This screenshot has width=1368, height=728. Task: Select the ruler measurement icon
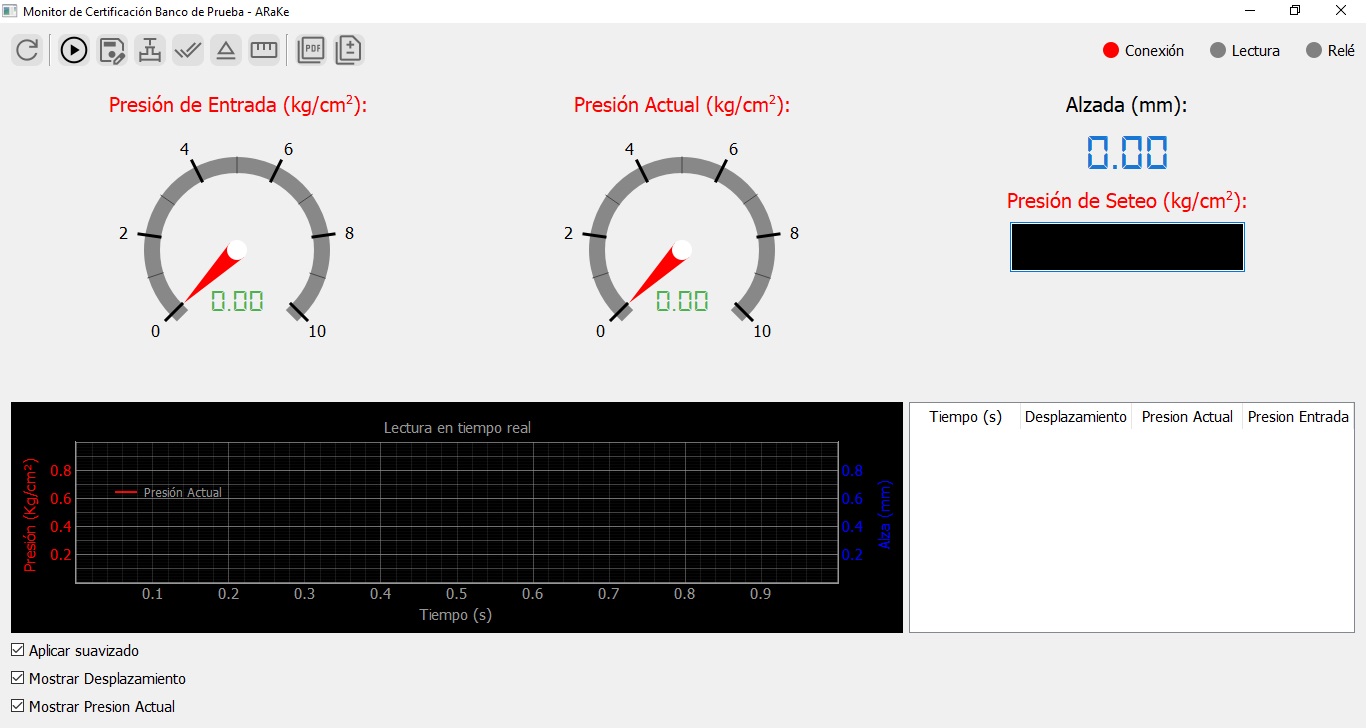[264, 49]
